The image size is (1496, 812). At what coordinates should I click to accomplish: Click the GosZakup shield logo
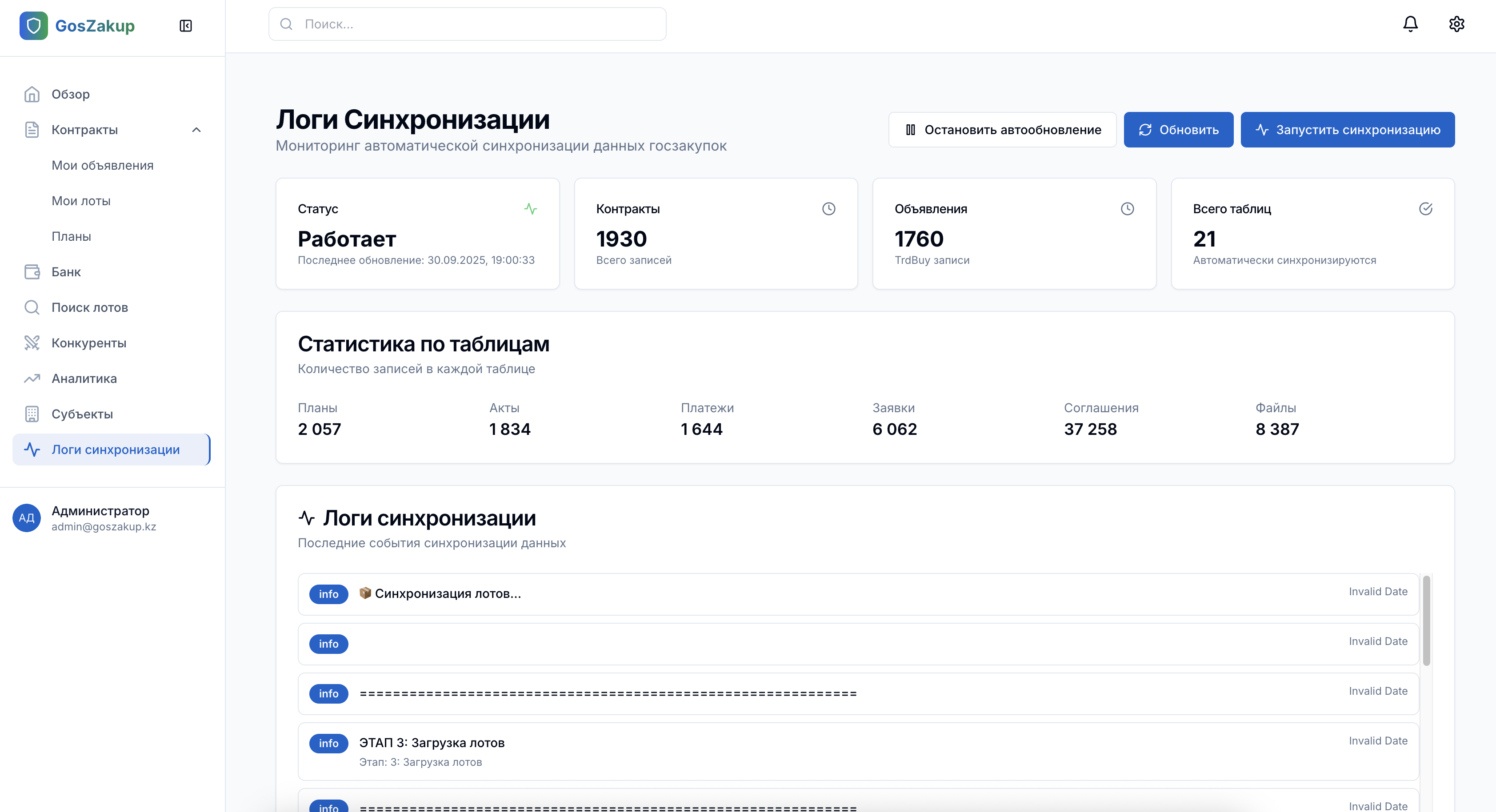tap(34, 25)
